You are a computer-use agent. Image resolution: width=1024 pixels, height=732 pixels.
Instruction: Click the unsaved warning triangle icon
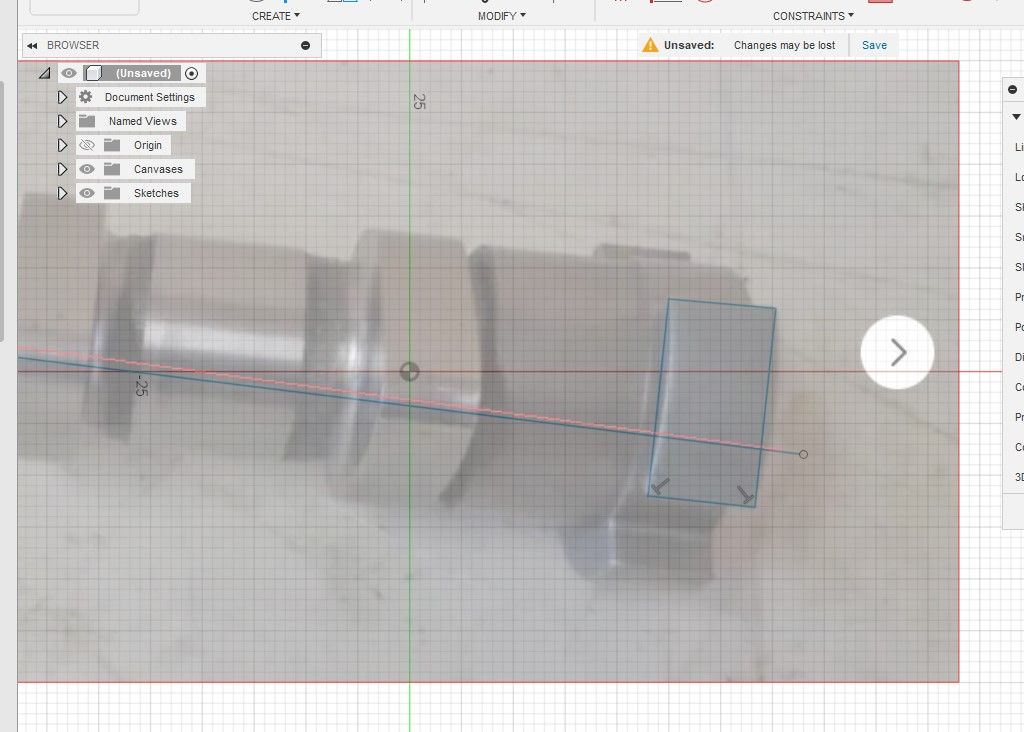pyautogui.click(x=650, y=45)
